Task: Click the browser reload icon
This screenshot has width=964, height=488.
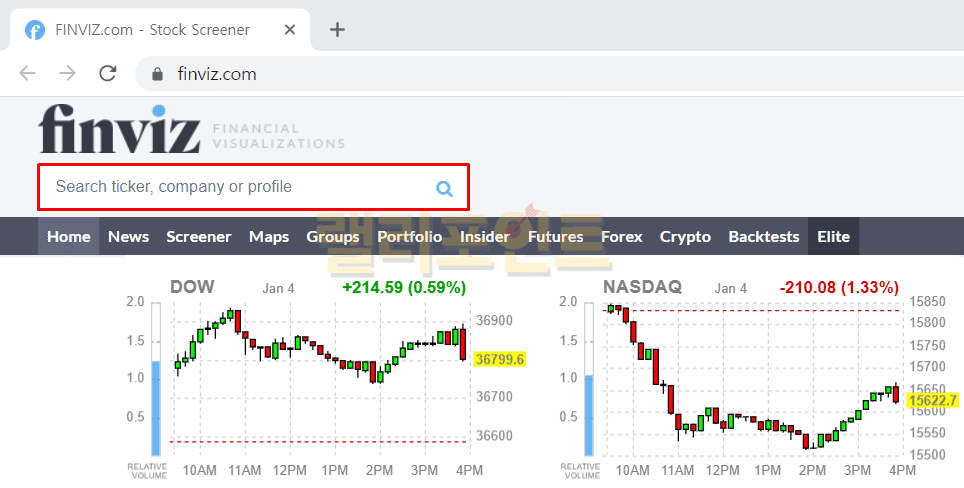Action: pyautogui.click(x=108, y=73)
